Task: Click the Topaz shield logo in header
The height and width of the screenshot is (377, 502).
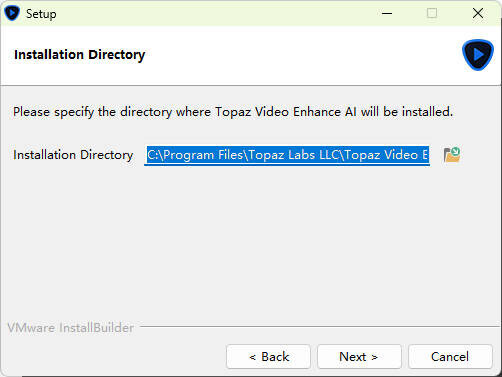Action: 478,55
